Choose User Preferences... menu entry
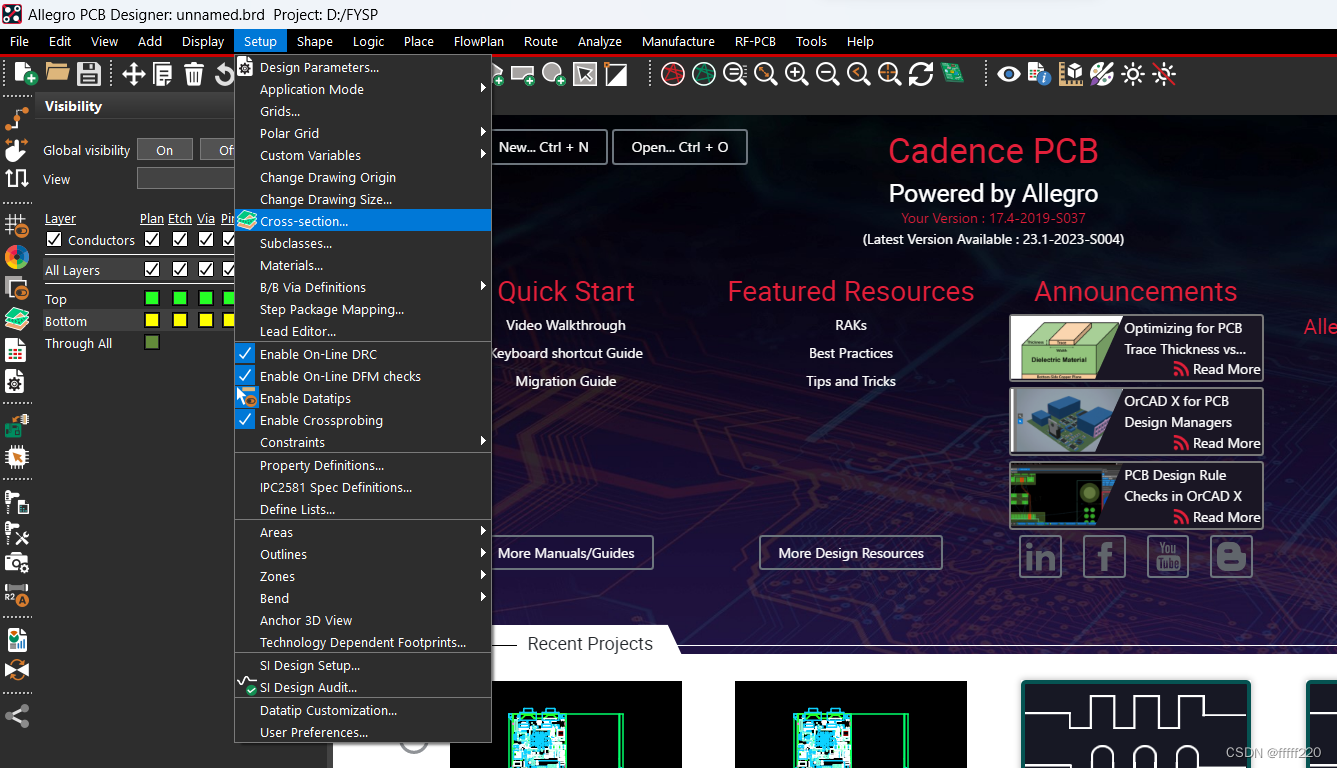The image size is (1337, 768). point(363,732)
